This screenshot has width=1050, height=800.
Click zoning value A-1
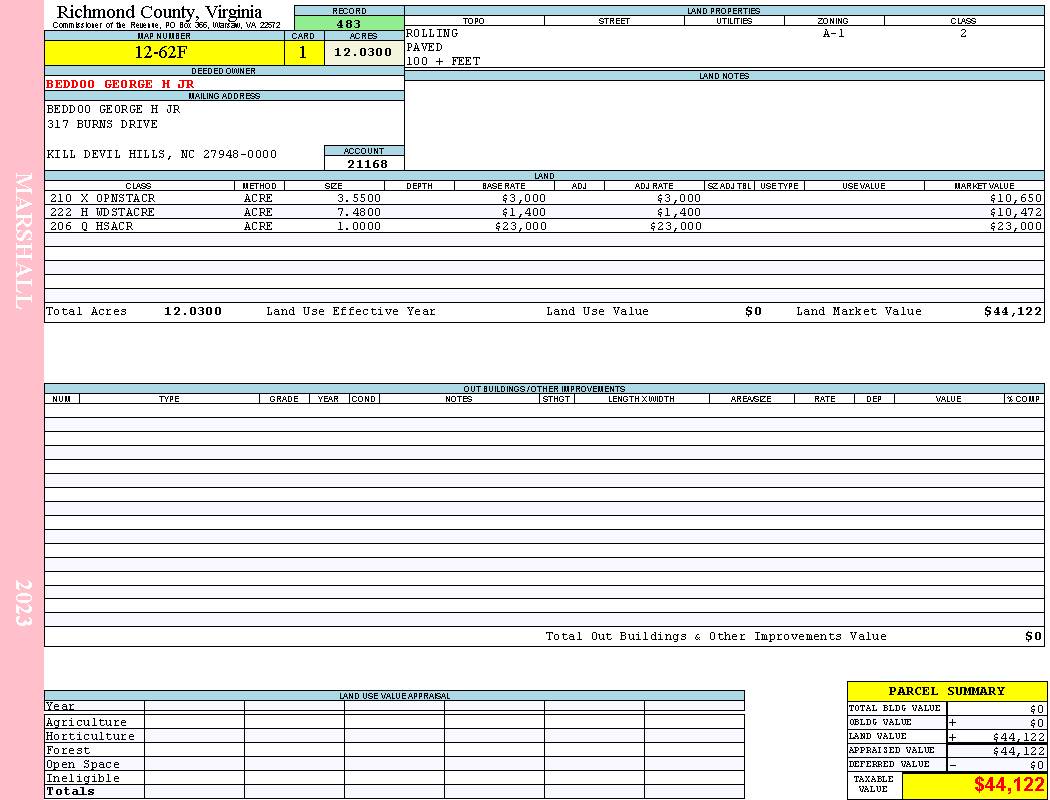coord(834,33)
